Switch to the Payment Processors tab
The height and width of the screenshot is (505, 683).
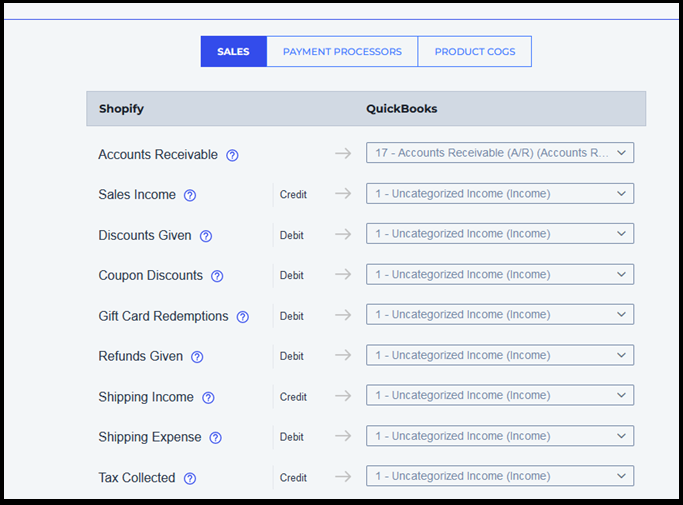pyautogui.click(x=342, y=52)
